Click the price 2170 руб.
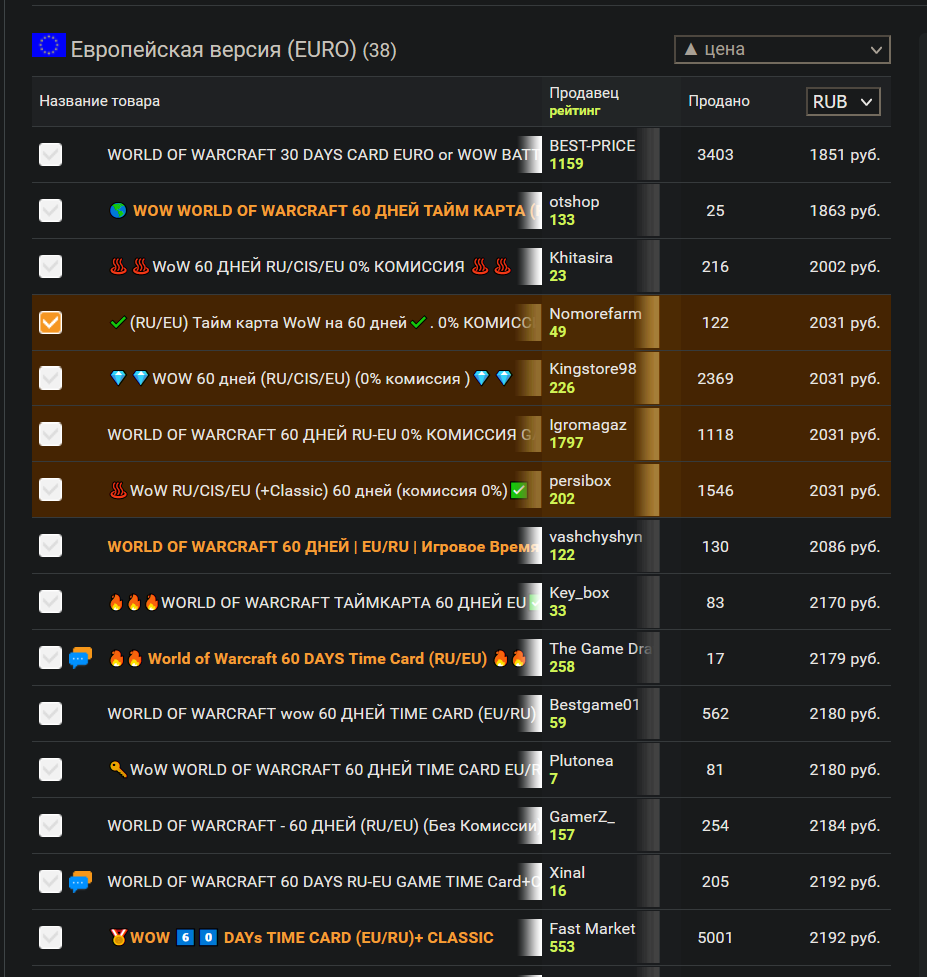Image resolution: width=927 pixels, height=977 pixels. [844, 603]
